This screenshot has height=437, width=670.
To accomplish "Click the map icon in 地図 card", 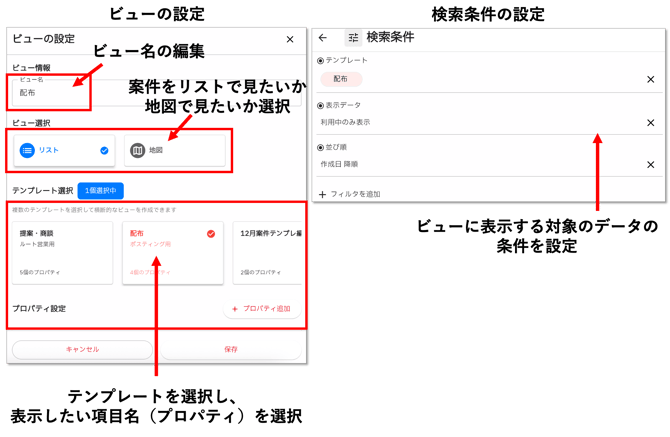I will point(137,150).
